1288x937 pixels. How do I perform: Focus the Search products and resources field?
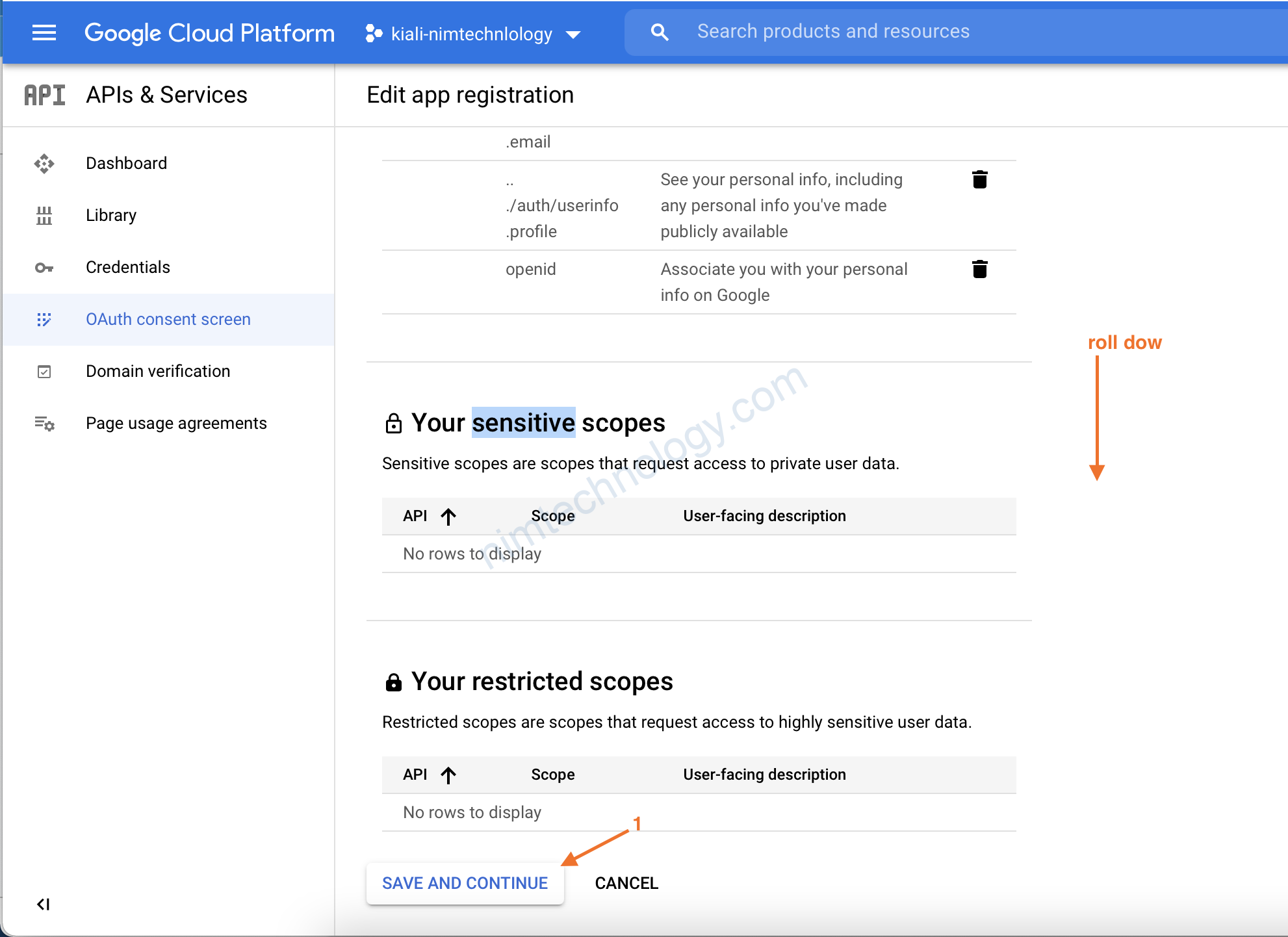pyautogui.click(x=955, y=32)
